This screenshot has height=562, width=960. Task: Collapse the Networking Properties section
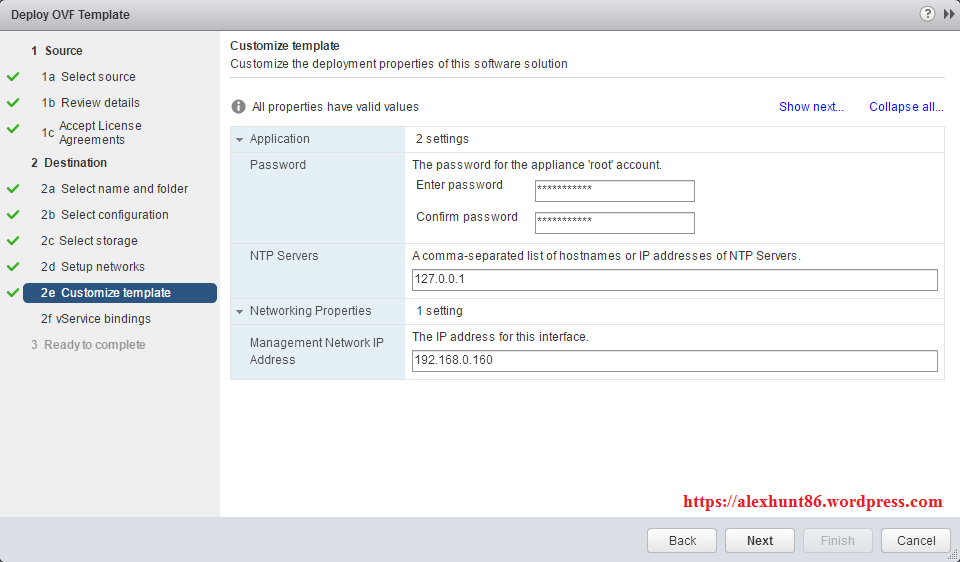[239, 312]
